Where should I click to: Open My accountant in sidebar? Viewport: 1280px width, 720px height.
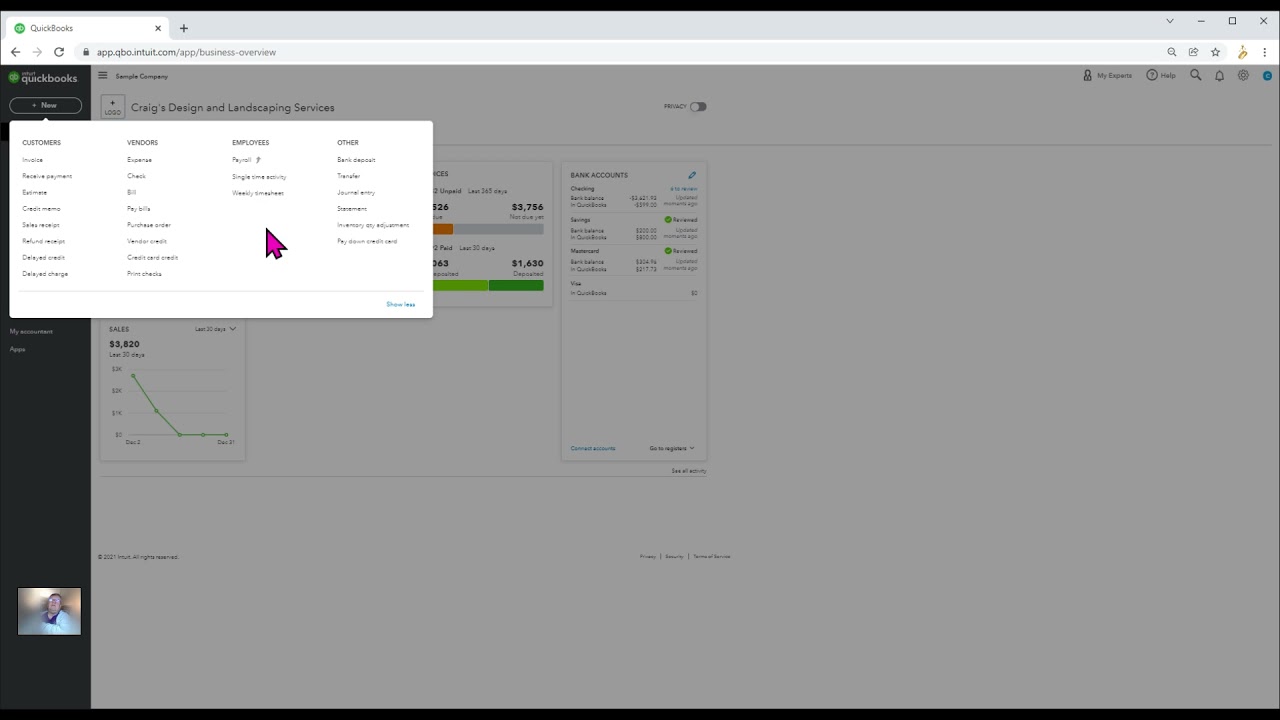click(x=31, y=331)
